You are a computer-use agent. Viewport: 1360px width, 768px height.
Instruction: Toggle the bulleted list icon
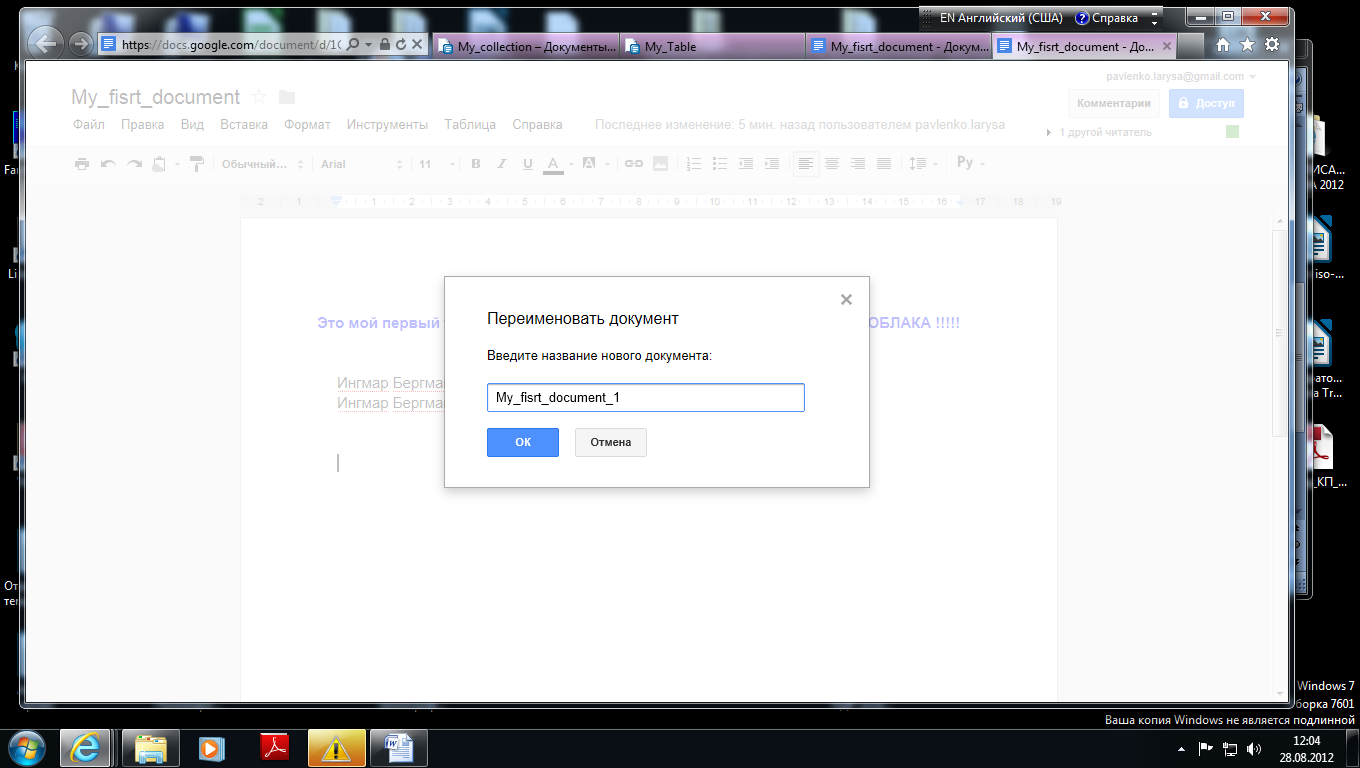click(720, 164)
